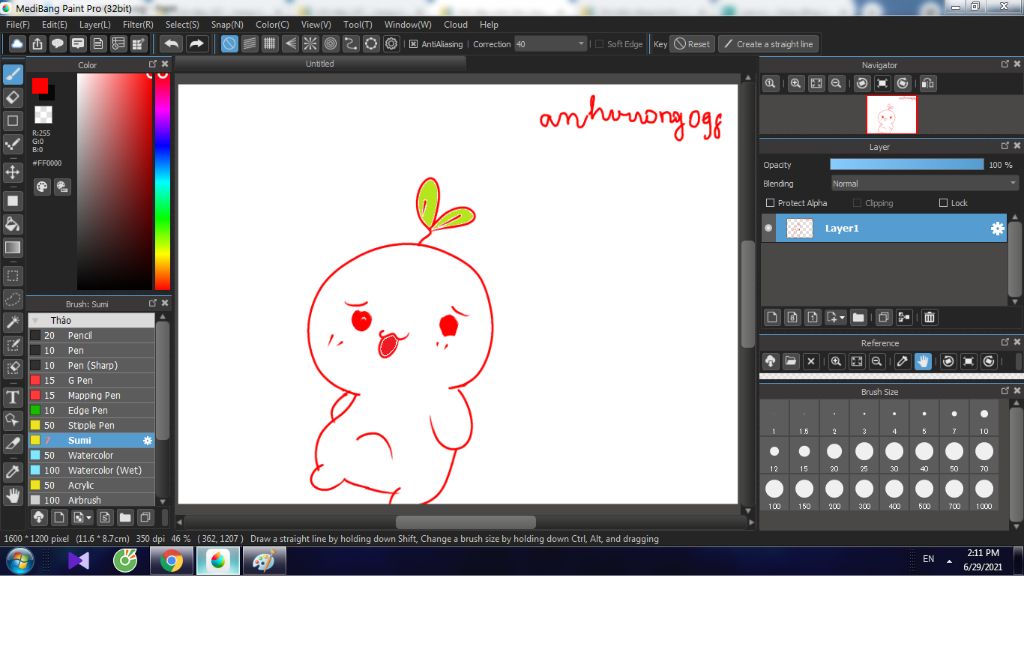1024x661 pixels.
Task: Enable the Clipping checkbox
Action: [x=857, y=203]
